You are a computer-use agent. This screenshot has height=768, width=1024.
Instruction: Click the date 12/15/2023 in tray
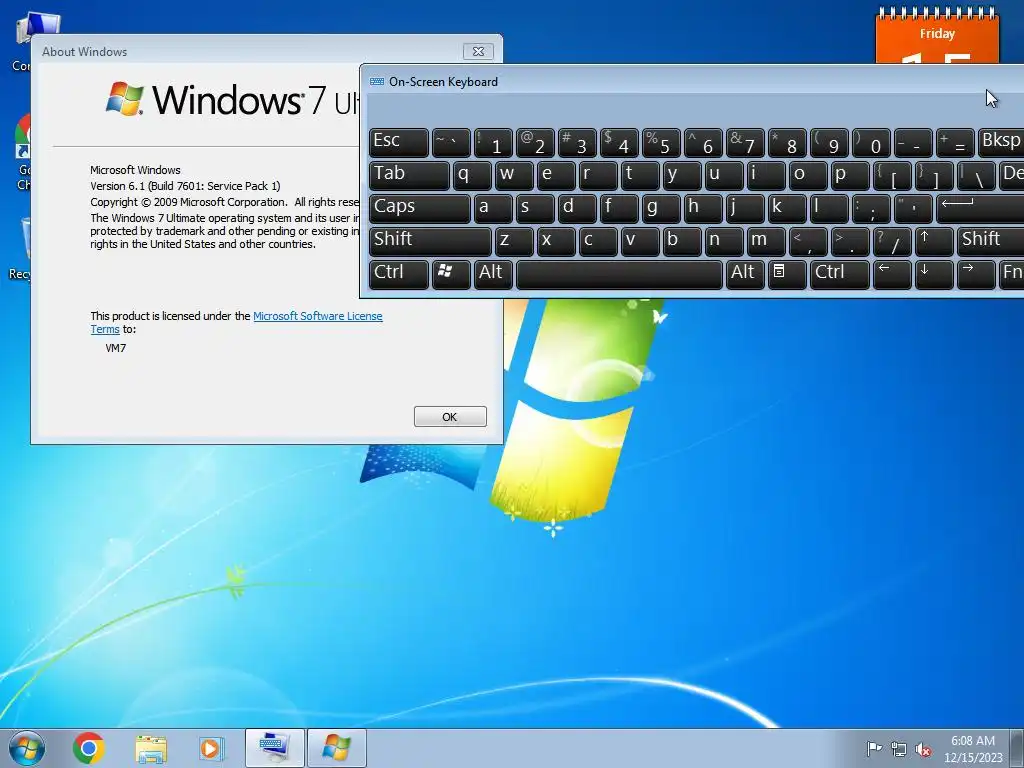pos(972,758)
